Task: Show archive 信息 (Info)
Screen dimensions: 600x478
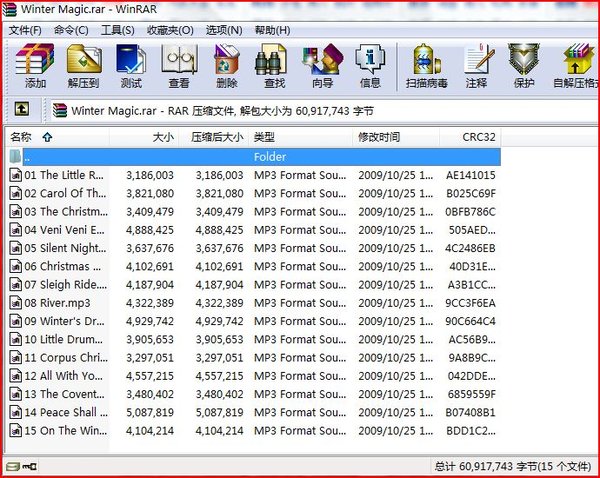Action: click(x=370, y=66)
